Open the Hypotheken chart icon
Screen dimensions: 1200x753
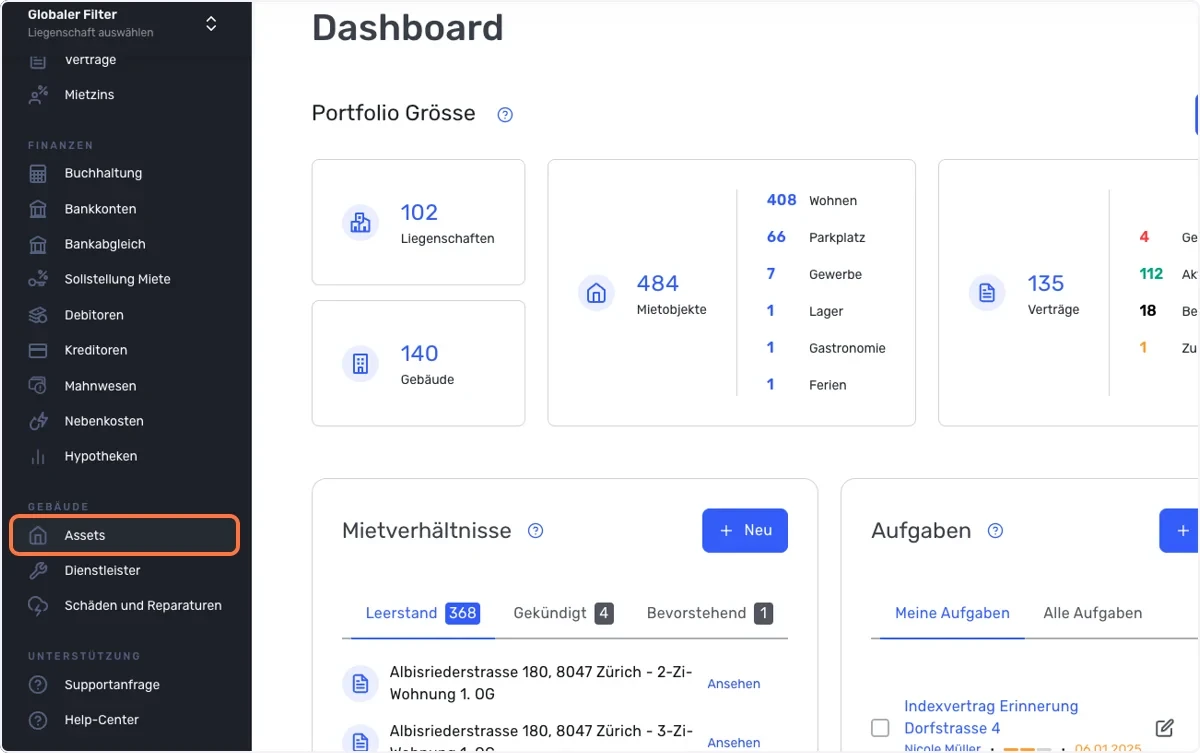pyautogui.click(x=38, y=456)
